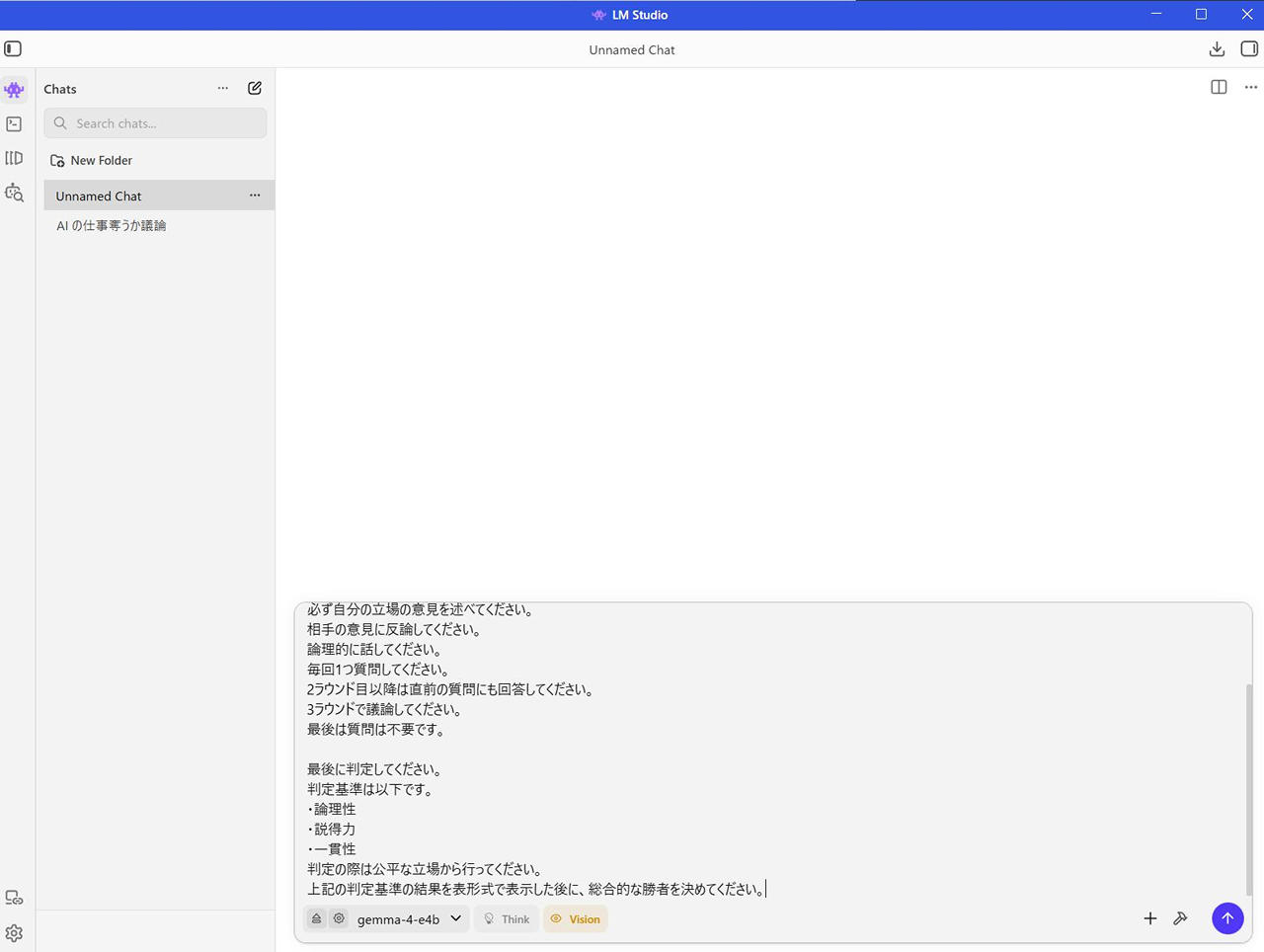Toggle the right sidebar panel visibility

pyautogui.click(x=1249, y=49)
